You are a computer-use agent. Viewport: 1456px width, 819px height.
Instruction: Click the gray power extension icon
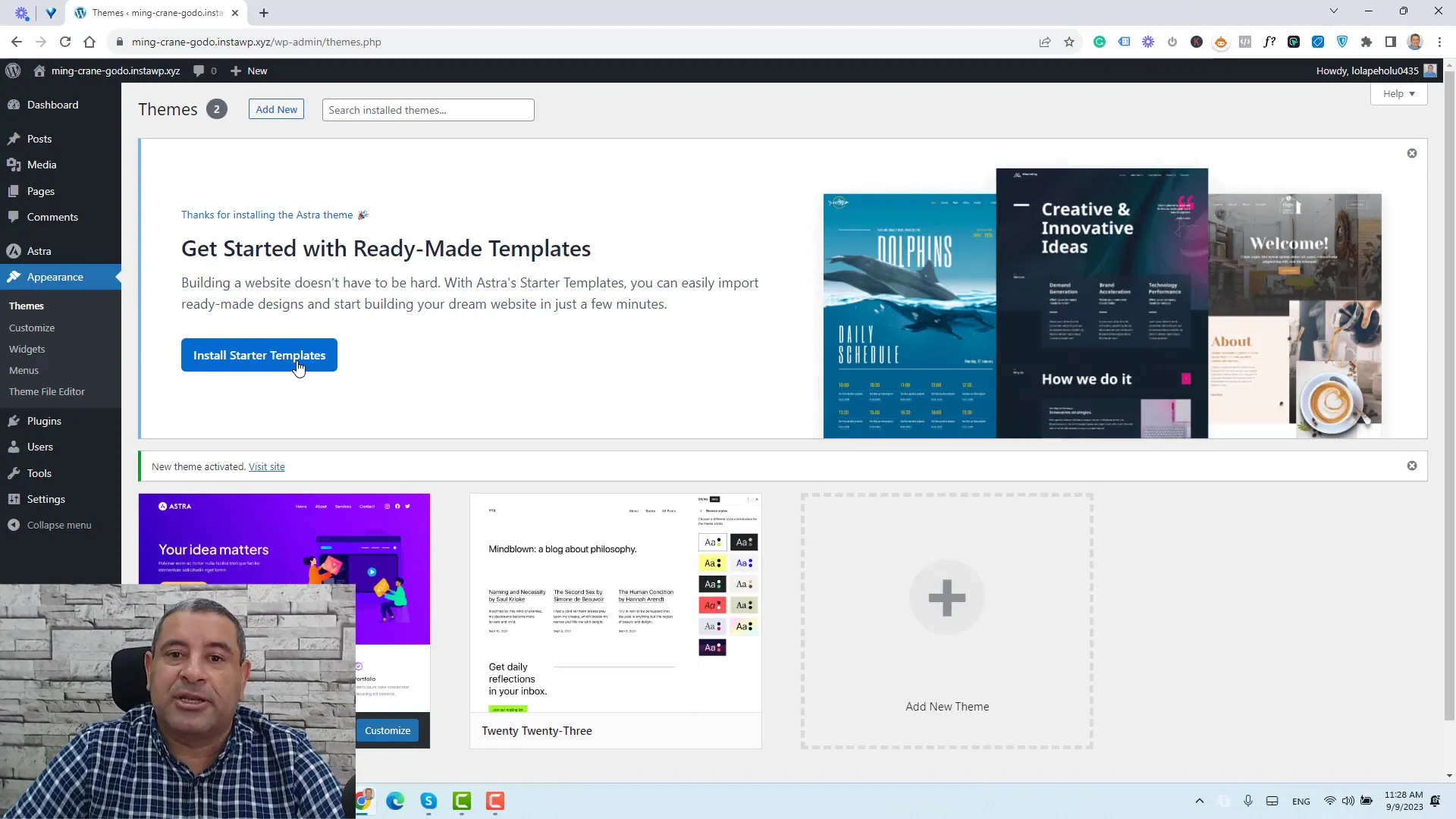pyautogui.click(x=1172, y=42)
